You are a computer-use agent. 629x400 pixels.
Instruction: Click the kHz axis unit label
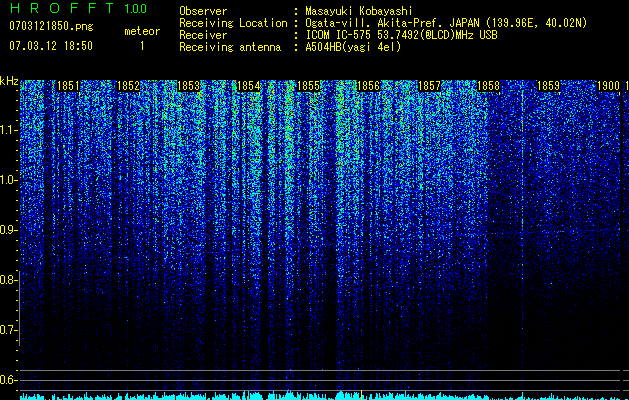click(x=9, y=81)
